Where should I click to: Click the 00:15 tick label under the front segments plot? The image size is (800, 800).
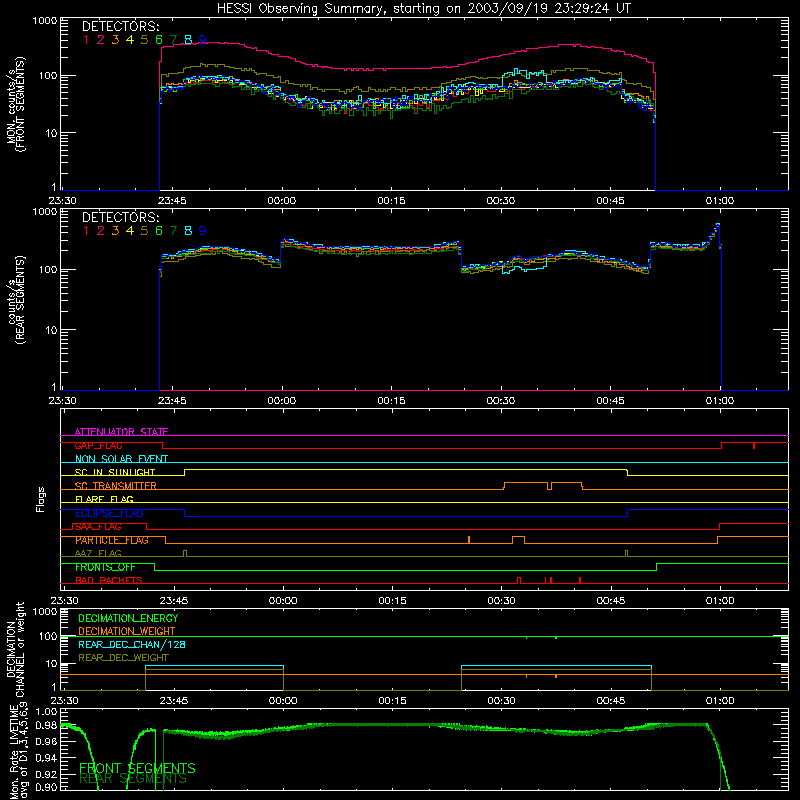coord(391,201)
